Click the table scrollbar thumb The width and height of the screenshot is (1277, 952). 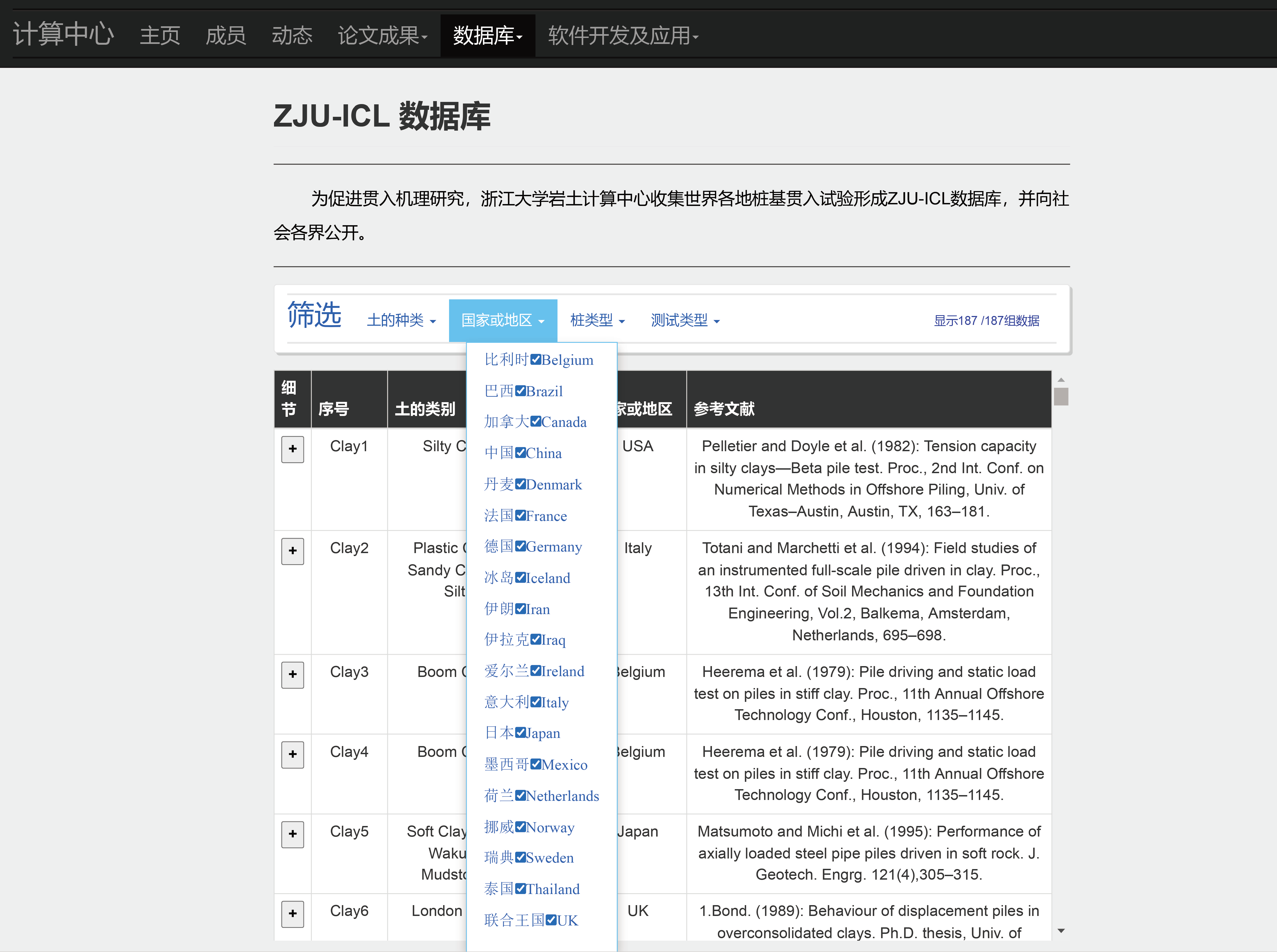pos(1061,396)
